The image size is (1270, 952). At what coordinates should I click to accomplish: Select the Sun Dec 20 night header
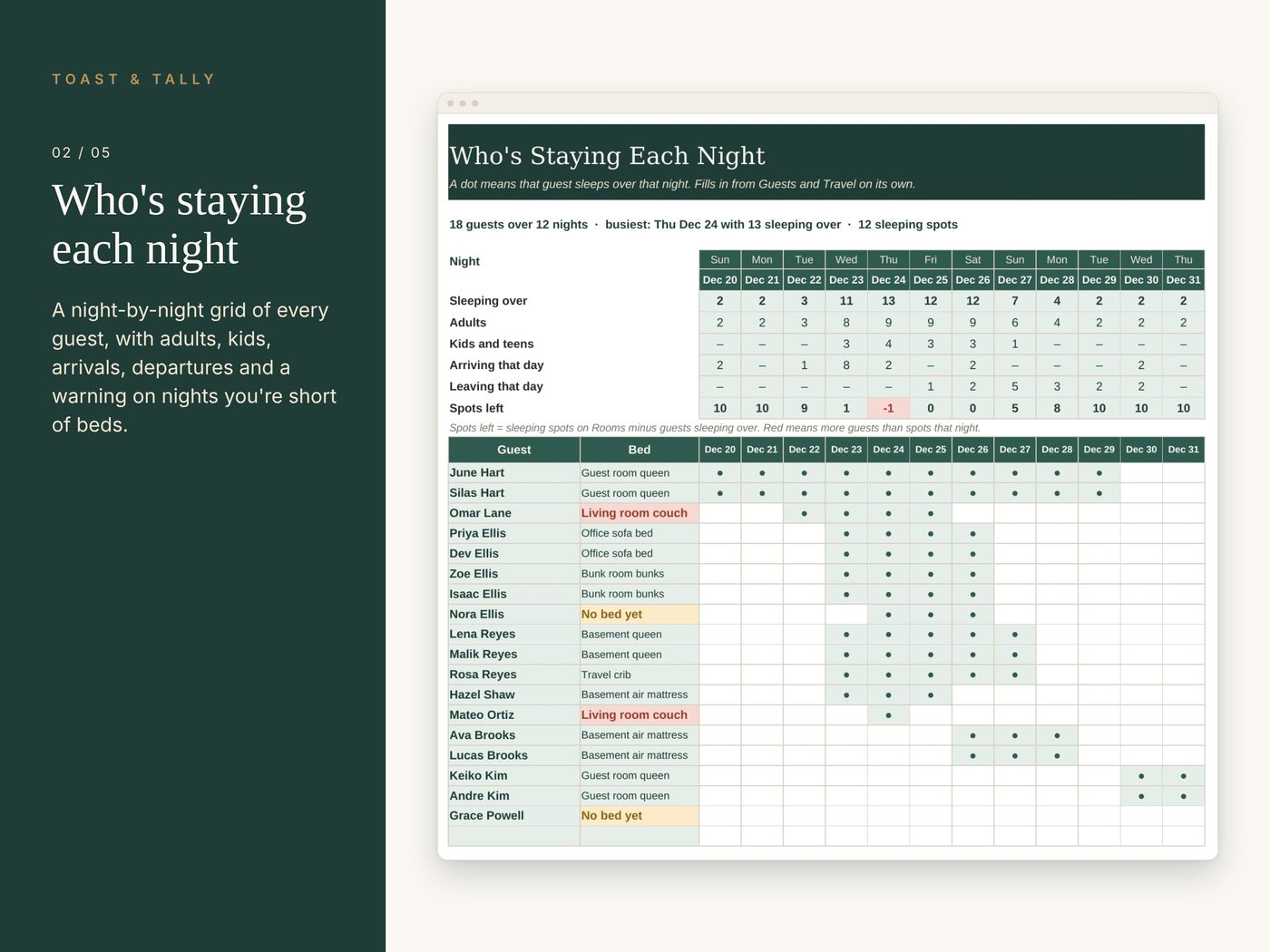click(x=719, y=270)
